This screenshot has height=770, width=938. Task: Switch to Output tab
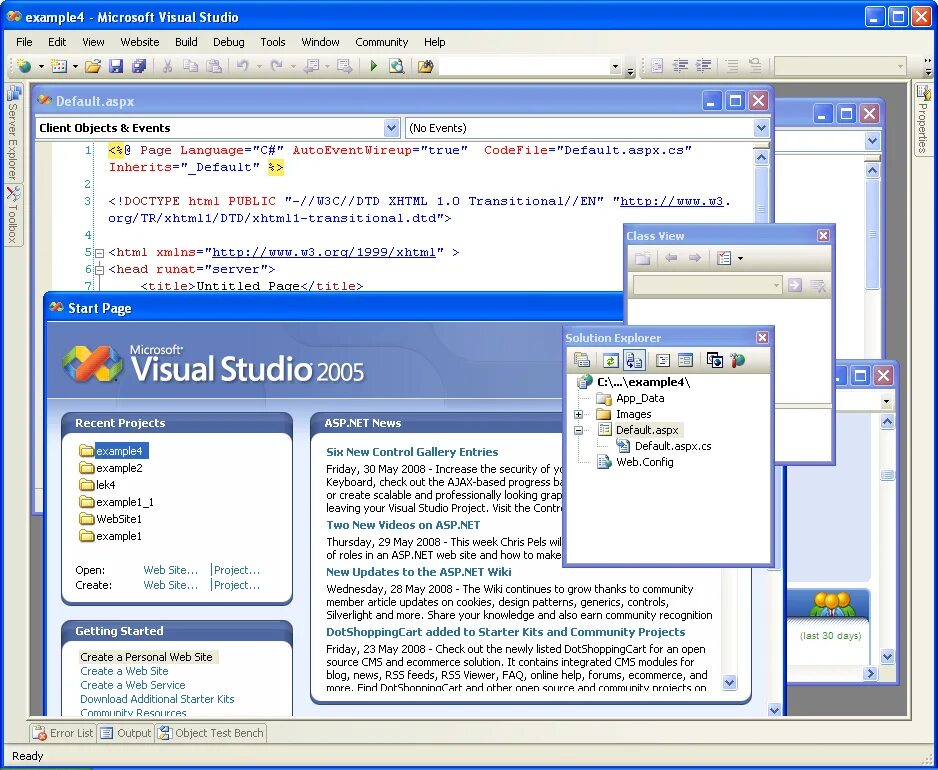point(126,733)
